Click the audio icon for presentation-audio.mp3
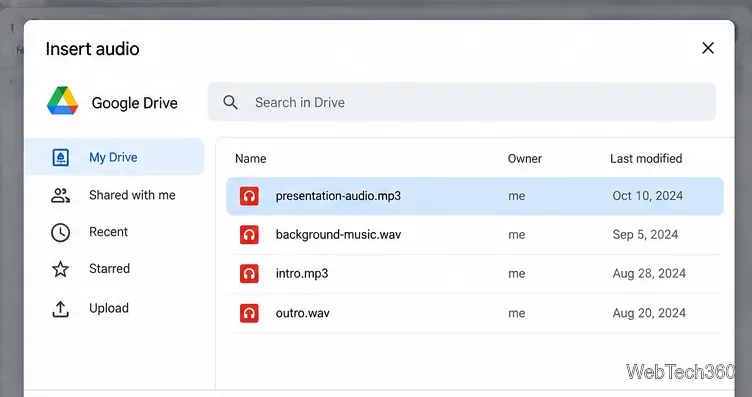 [x=249, y=196]
